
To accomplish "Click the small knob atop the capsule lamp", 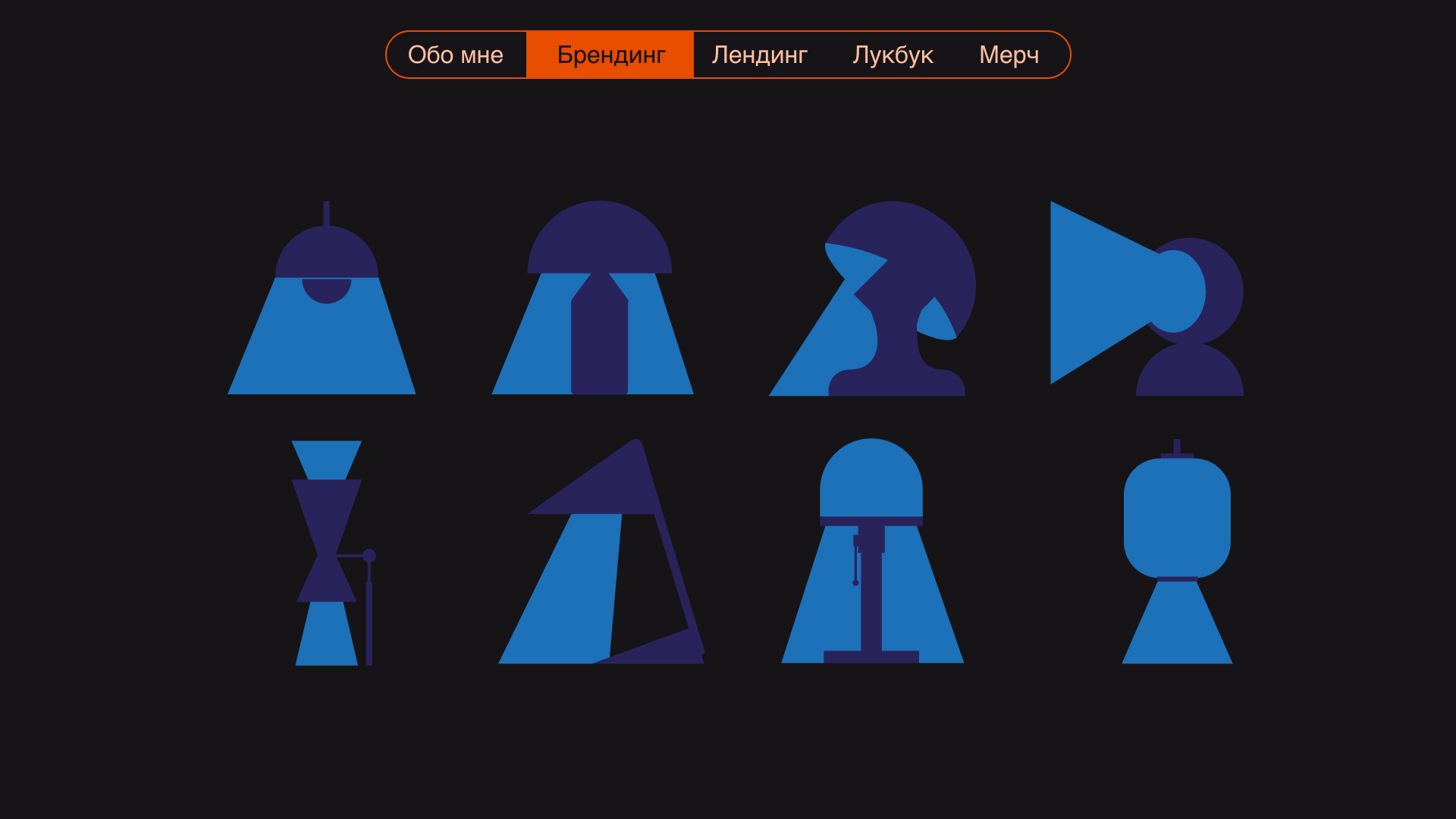I will pos(1177,444).
